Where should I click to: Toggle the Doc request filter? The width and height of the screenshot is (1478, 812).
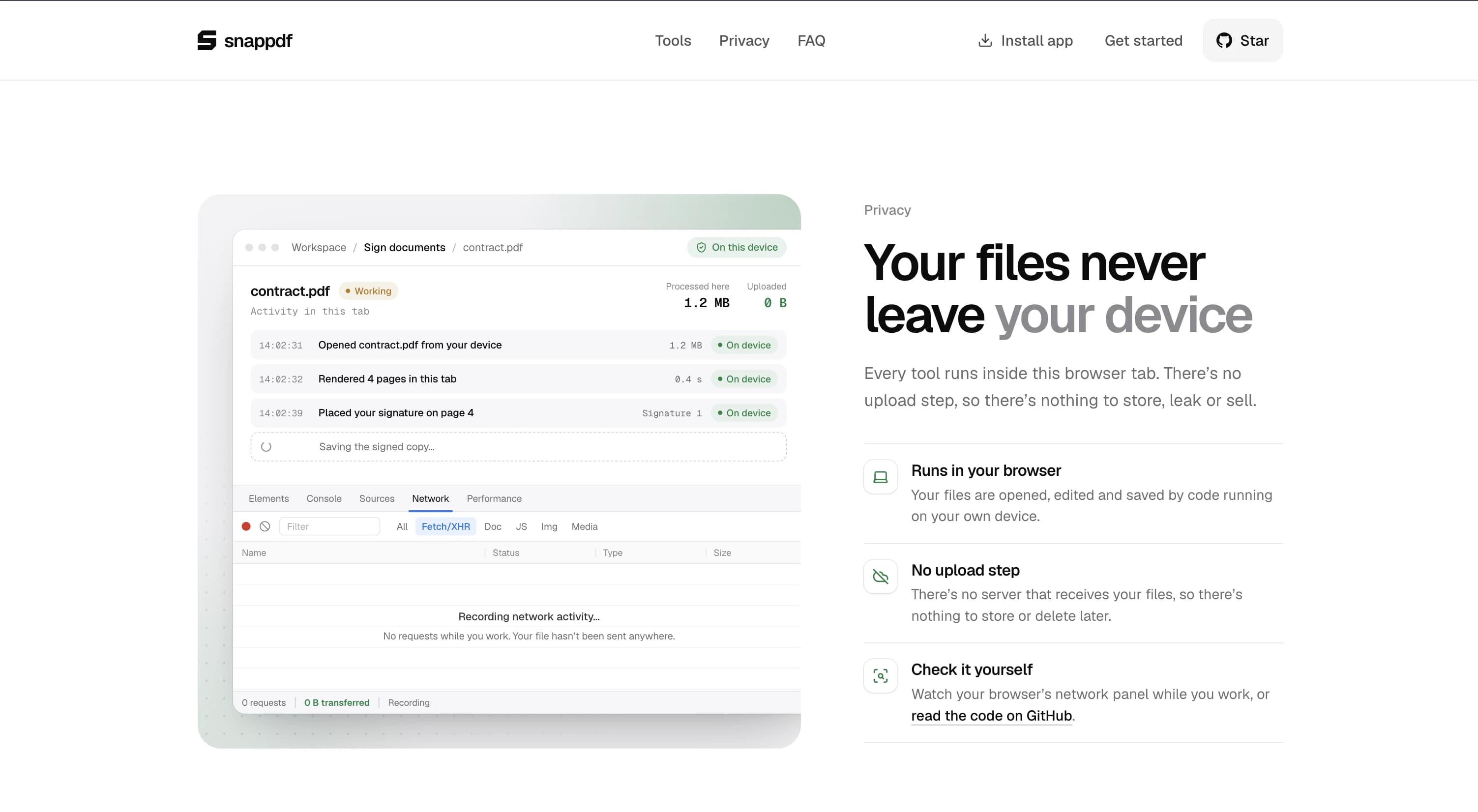coord(492,526)
